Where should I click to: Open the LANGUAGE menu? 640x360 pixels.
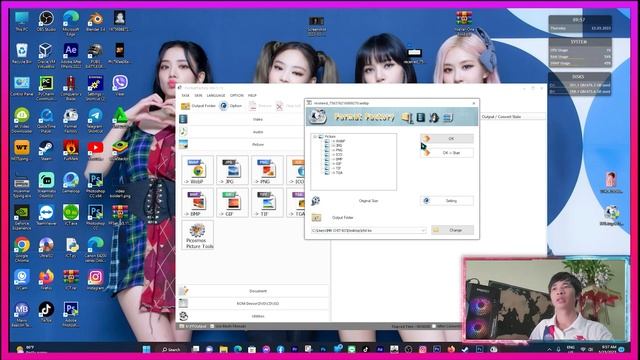[x=216, y=96]
